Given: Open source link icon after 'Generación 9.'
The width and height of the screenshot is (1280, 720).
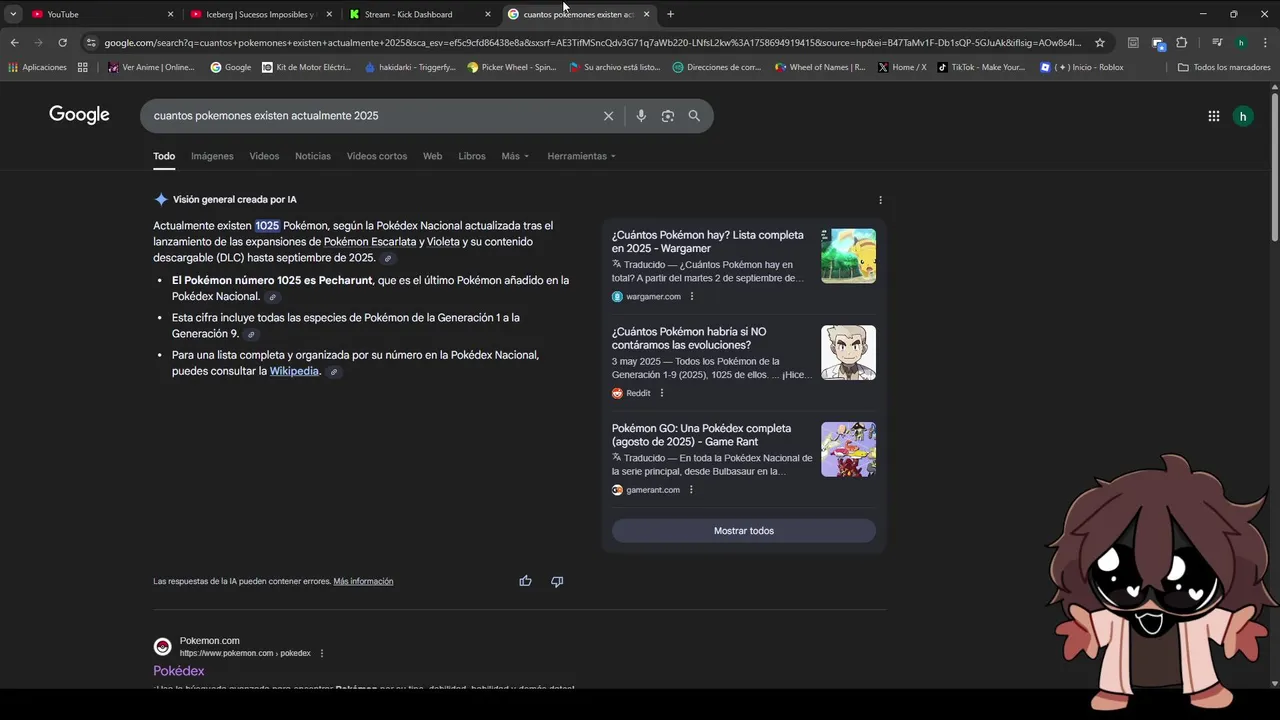Looking at the screenshot, I should tap(251, 334).
